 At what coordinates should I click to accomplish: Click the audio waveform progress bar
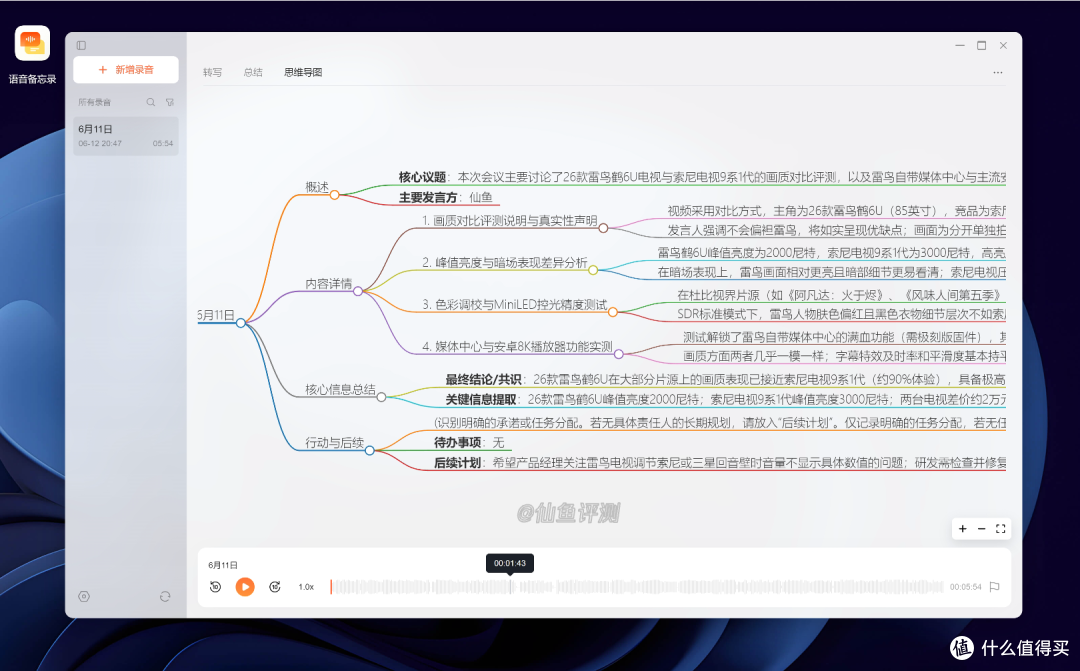coord(636,587)
